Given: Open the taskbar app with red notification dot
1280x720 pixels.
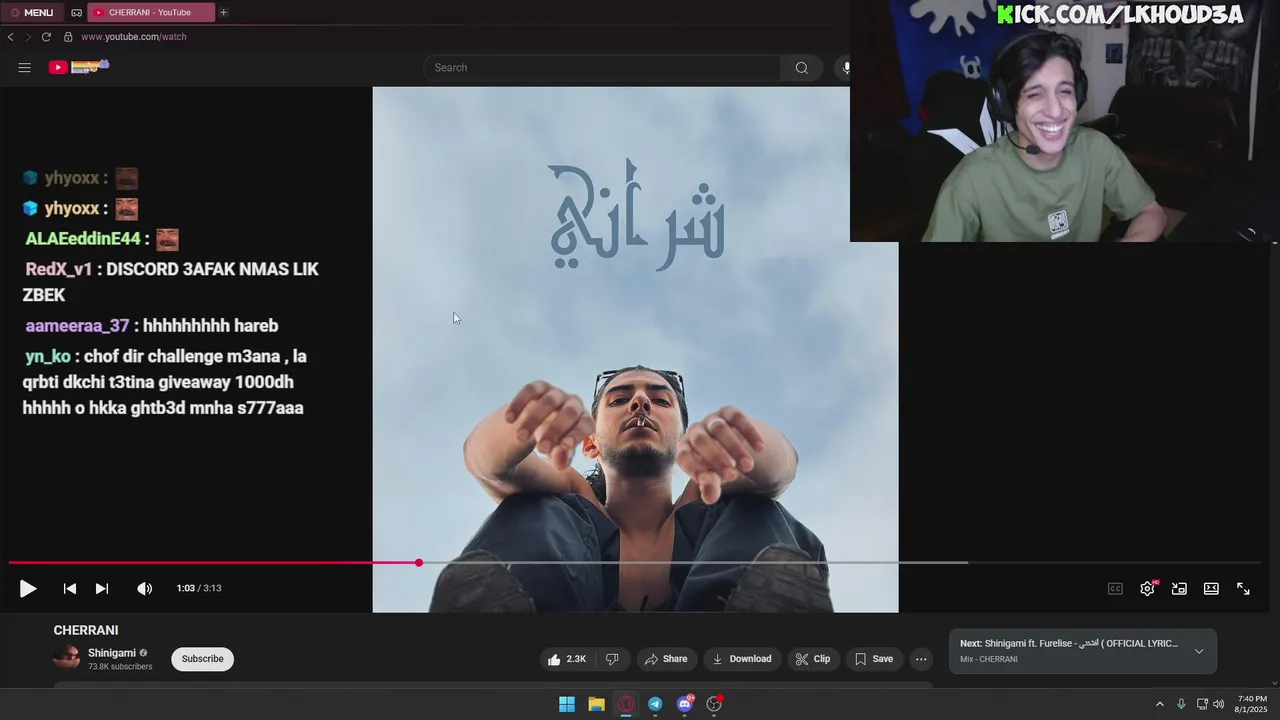Looking at the screenshot, I should 714,704.
